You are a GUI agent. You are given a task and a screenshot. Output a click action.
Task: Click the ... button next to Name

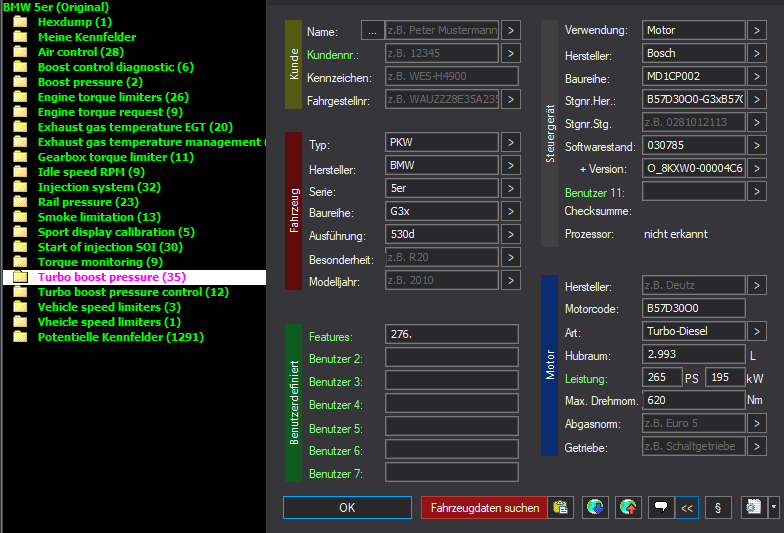coord(372,30)
